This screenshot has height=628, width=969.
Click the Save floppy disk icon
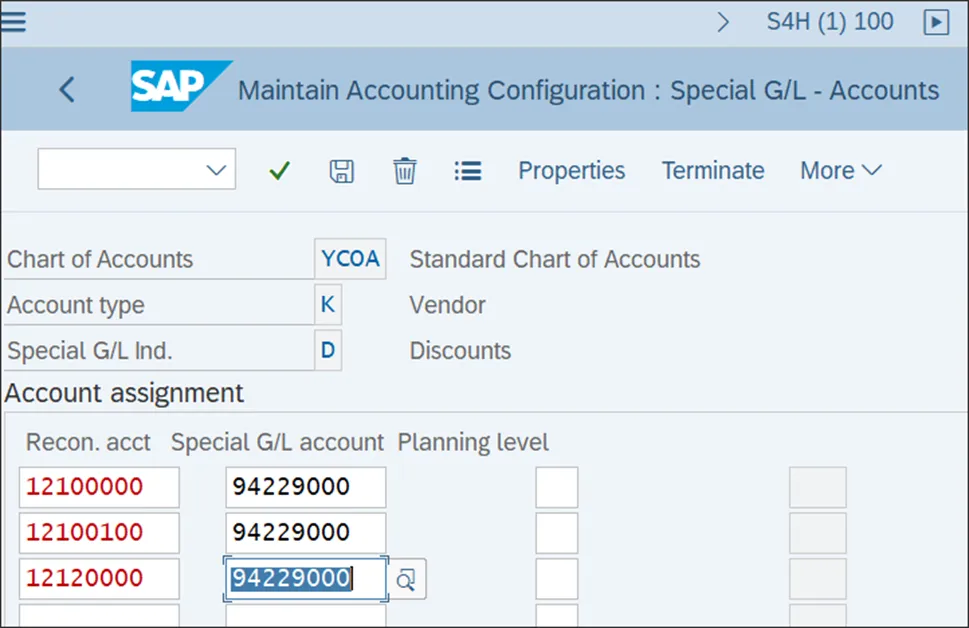tap(342, 171)
